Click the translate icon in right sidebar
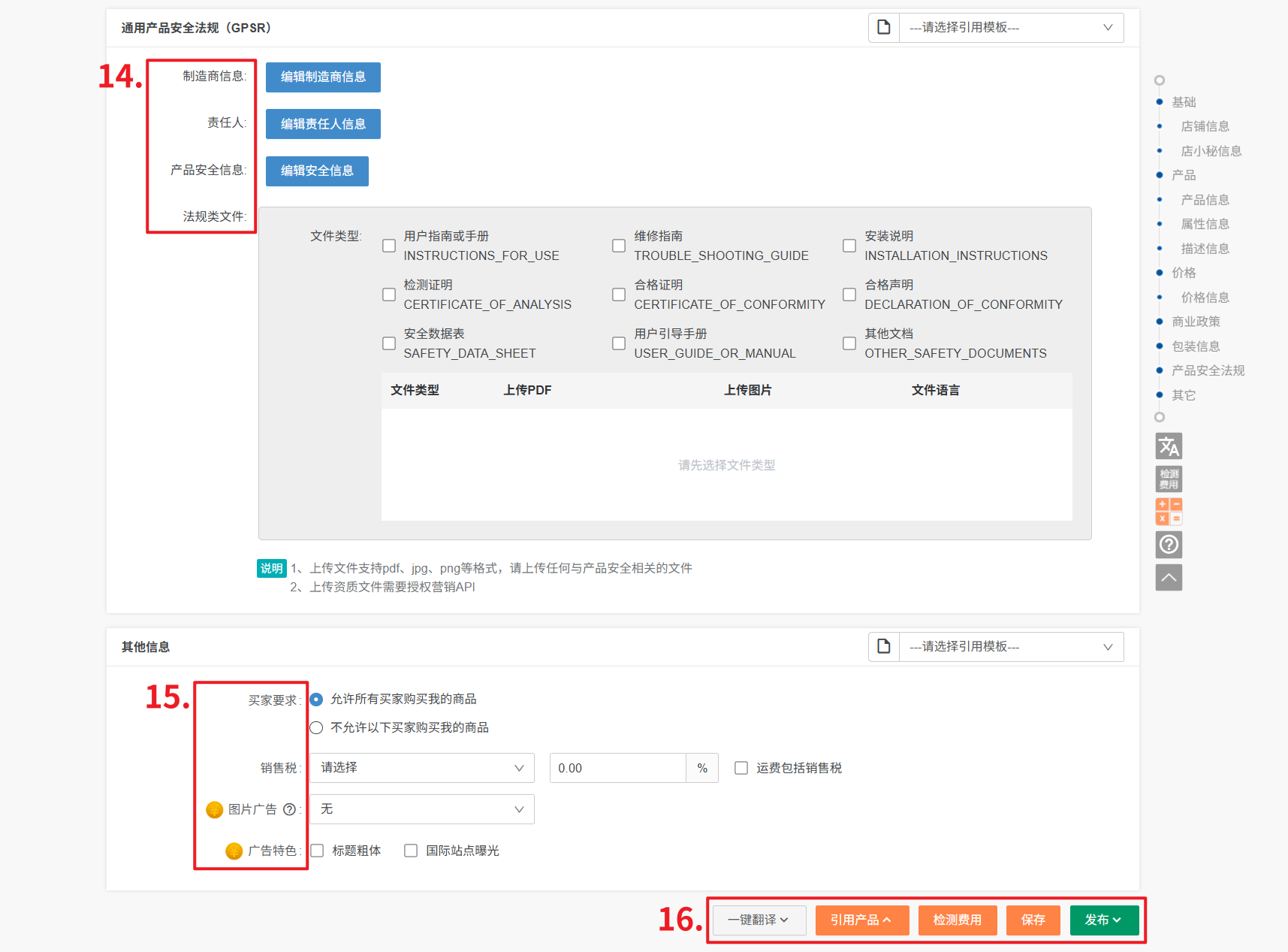The image size is (1288, 952). coord(1169,446)
